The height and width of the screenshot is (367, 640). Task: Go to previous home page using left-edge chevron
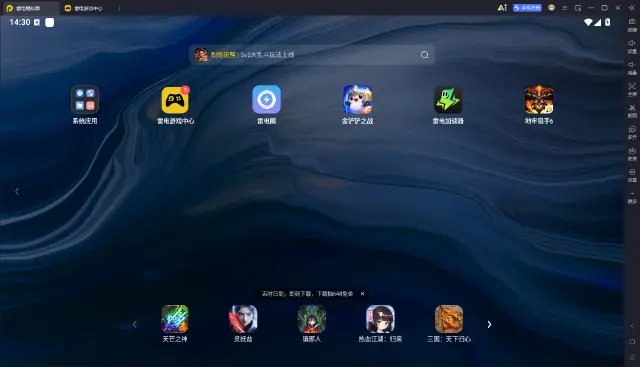point(17,191)
